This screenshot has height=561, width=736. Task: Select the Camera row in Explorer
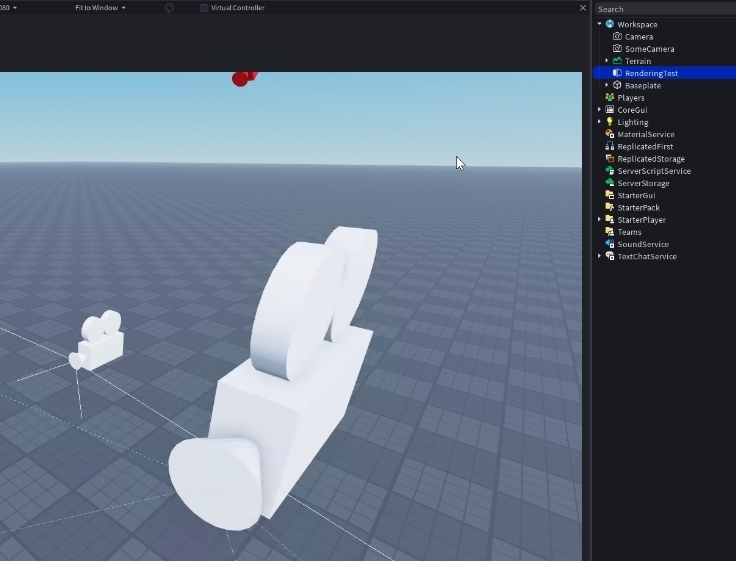coord(665,37)
